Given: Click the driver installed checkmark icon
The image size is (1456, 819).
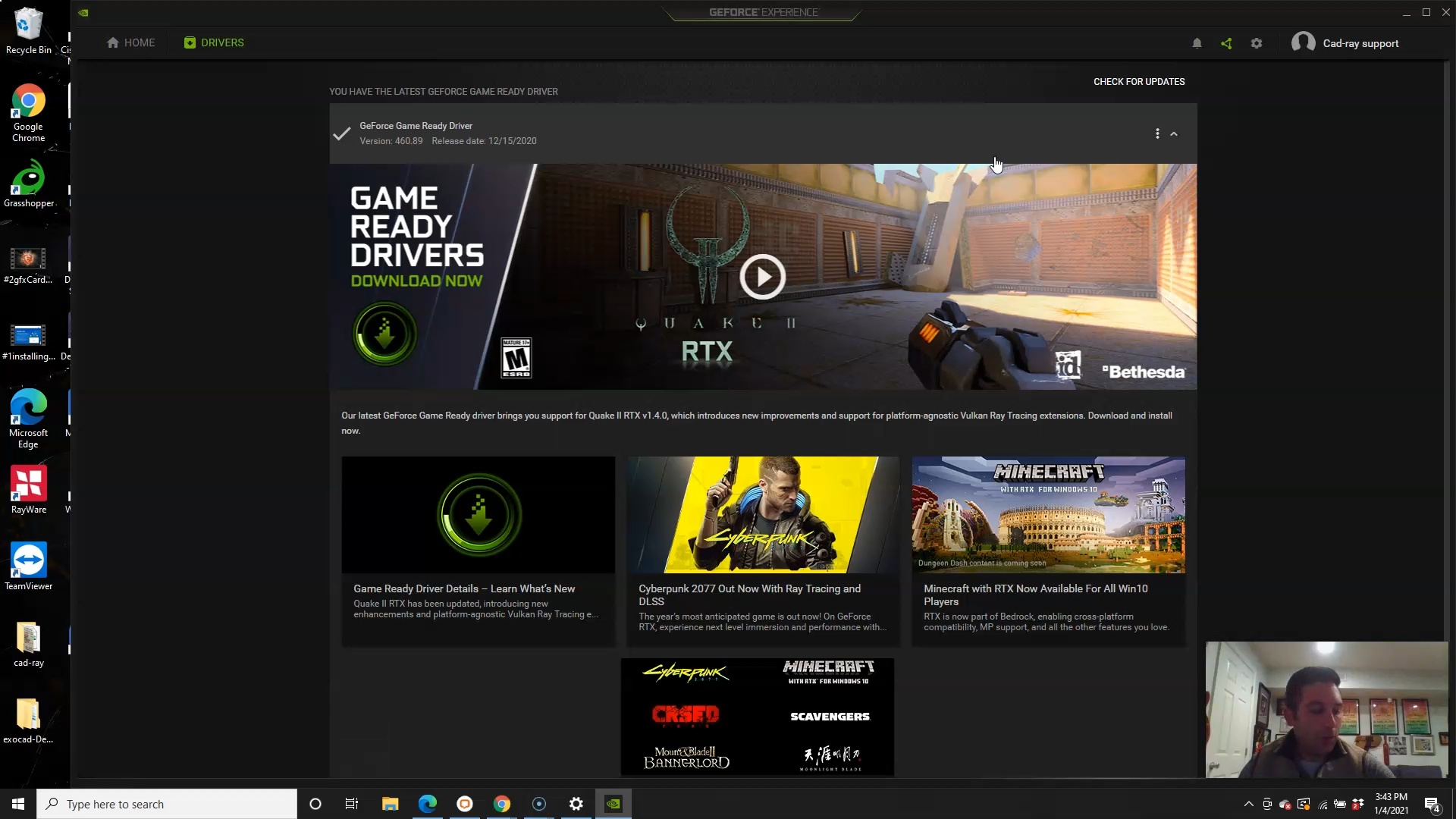Looking at the screenshot, I should pyautogui.click(x=342, y=133).
